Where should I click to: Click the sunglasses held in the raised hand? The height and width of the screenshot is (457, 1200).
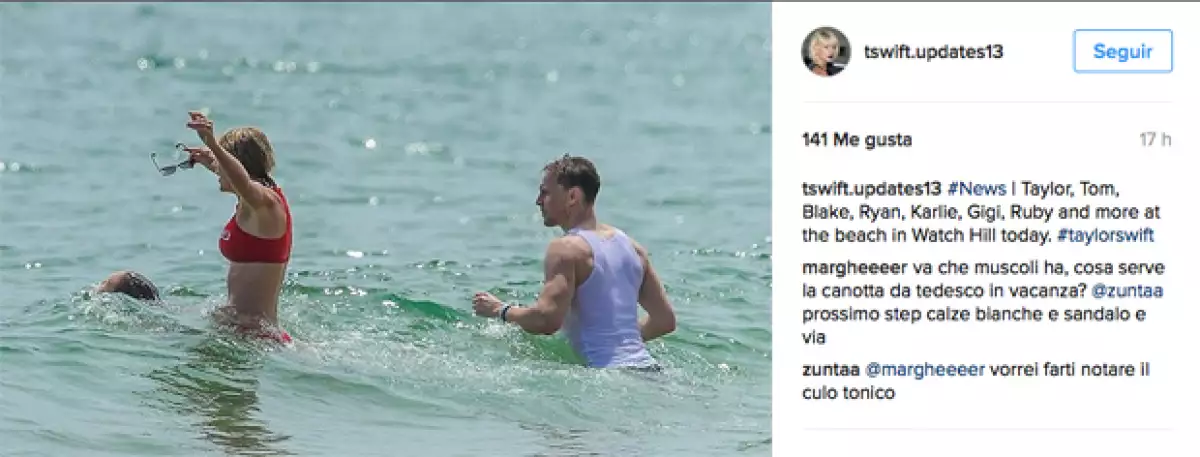tap(174, 159)
